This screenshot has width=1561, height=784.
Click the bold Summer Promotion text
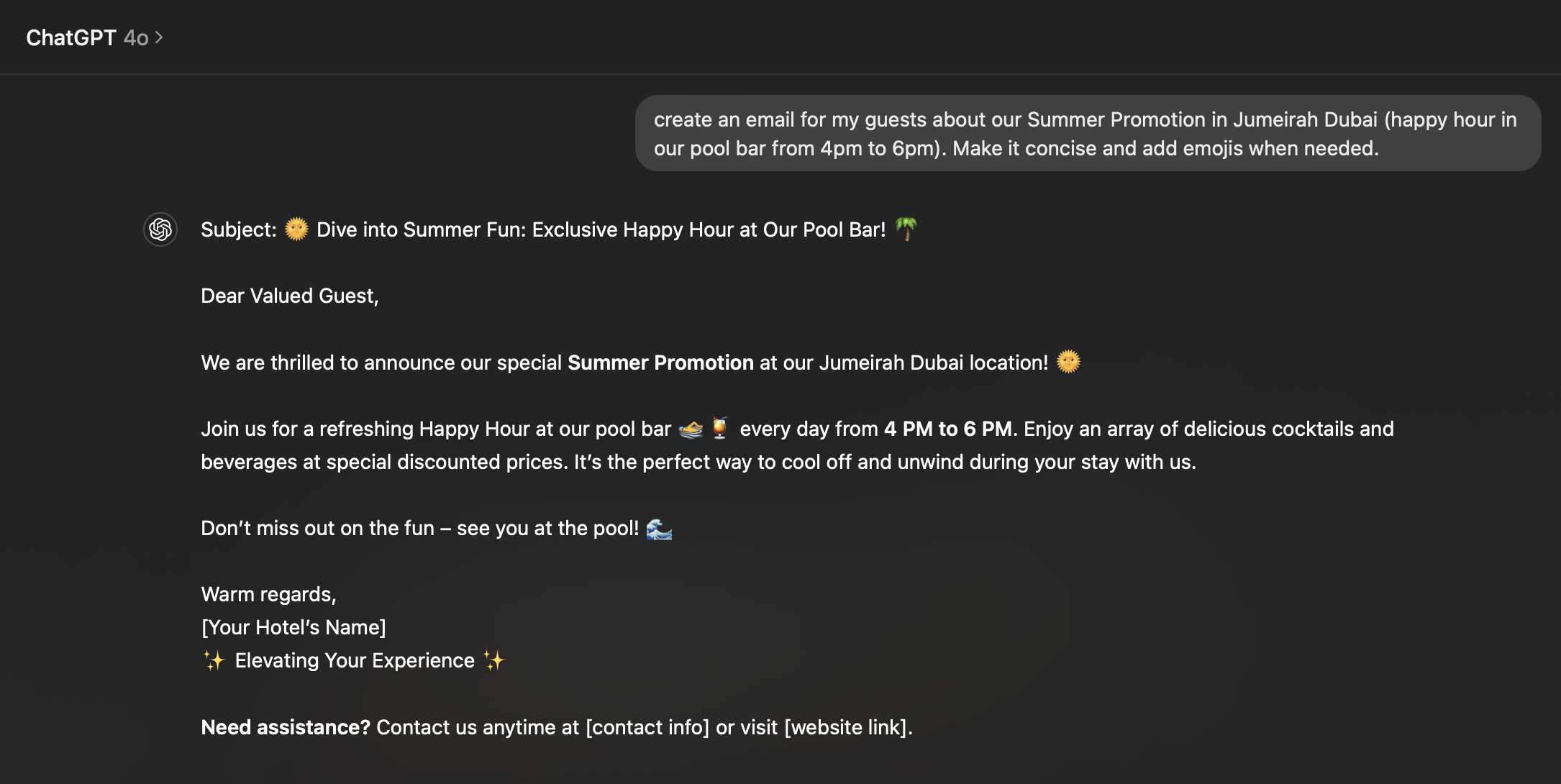point(660,363)
